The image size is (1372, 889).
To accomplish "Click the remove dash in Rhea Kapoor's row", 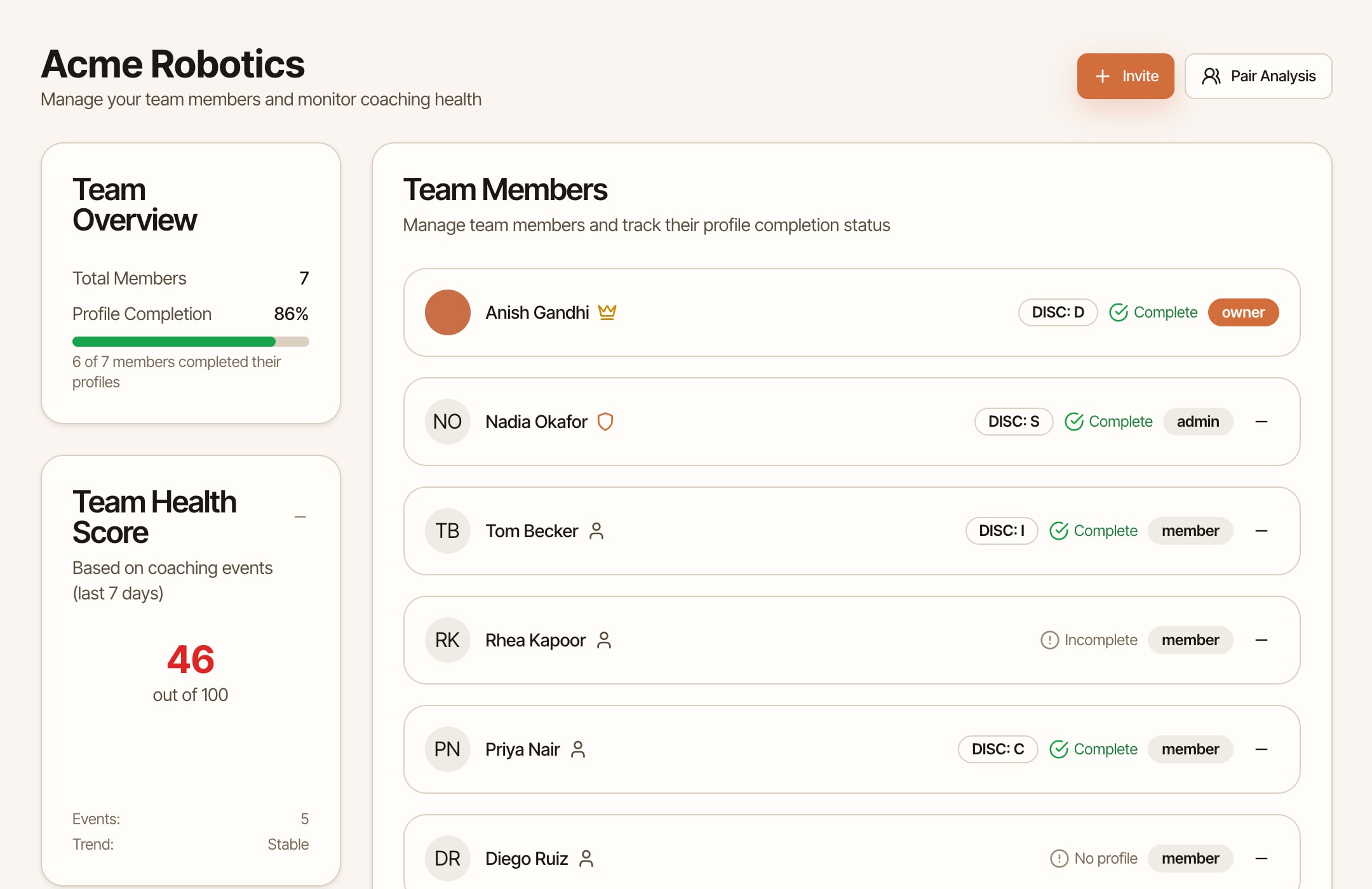I will 1261,640.
